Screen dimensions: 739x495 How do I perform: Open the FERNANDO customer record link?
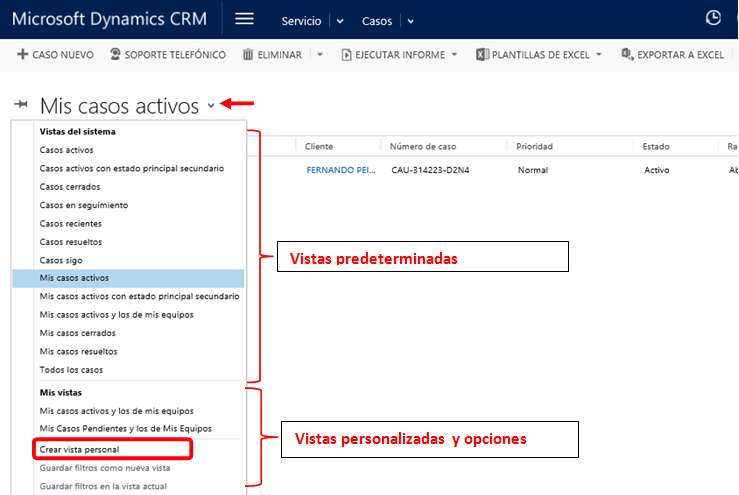[340, 170]
